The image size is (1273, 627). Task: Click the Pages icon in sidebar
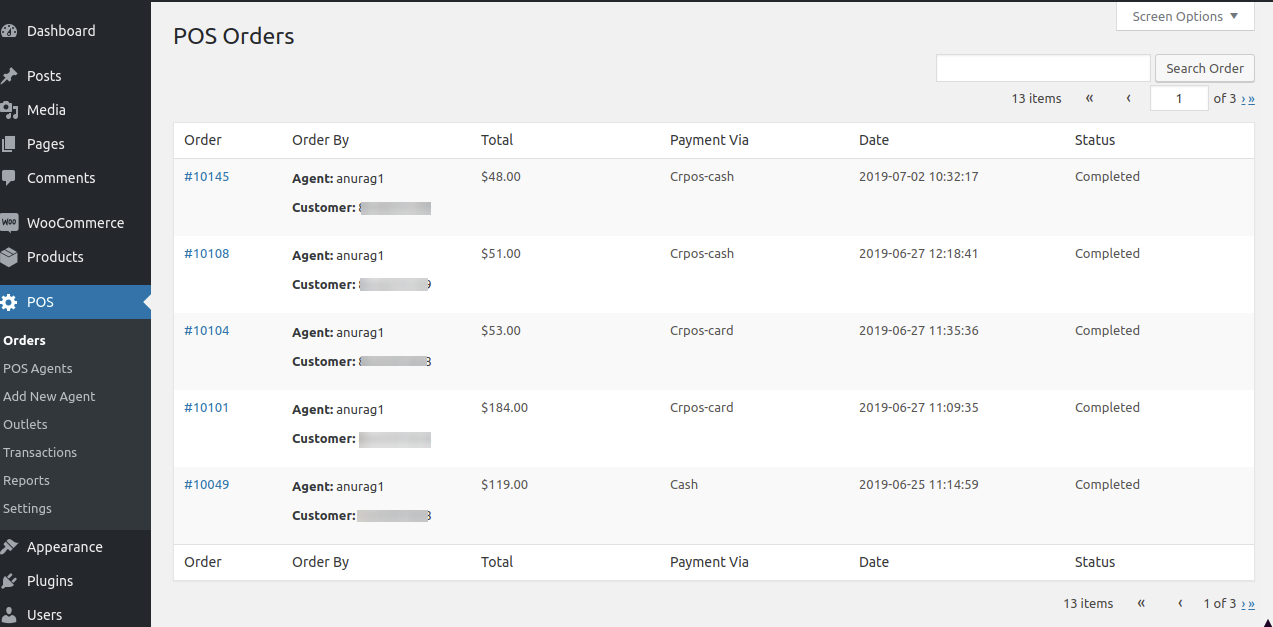(9, 144)
